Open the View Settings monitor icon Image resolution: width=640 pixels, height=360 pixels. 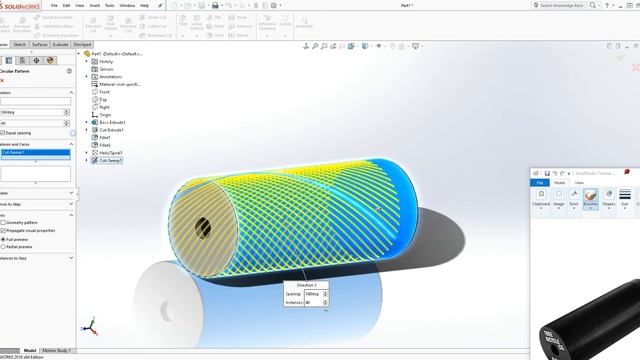416,46
